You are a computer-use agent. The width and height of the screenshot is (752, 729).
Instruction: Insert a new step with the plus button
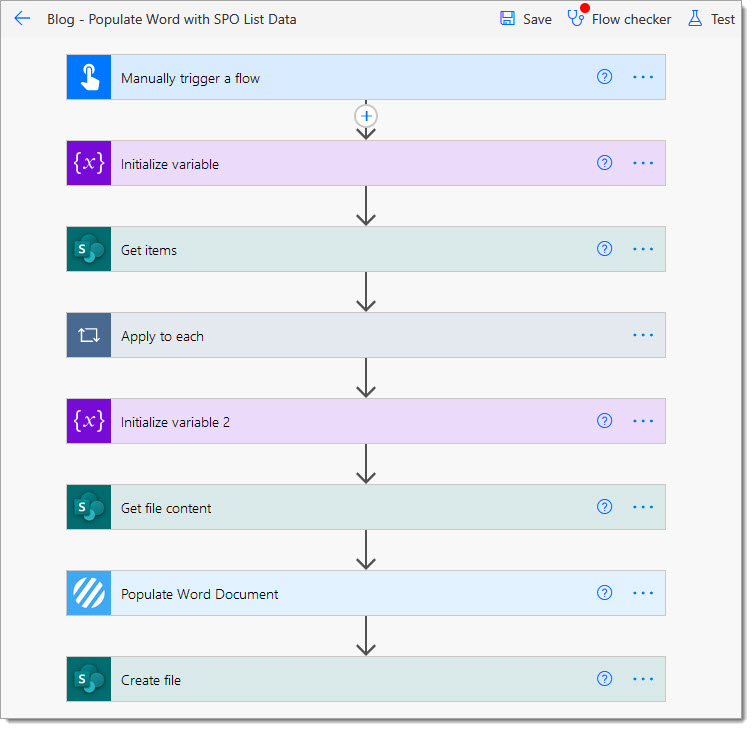366,116
